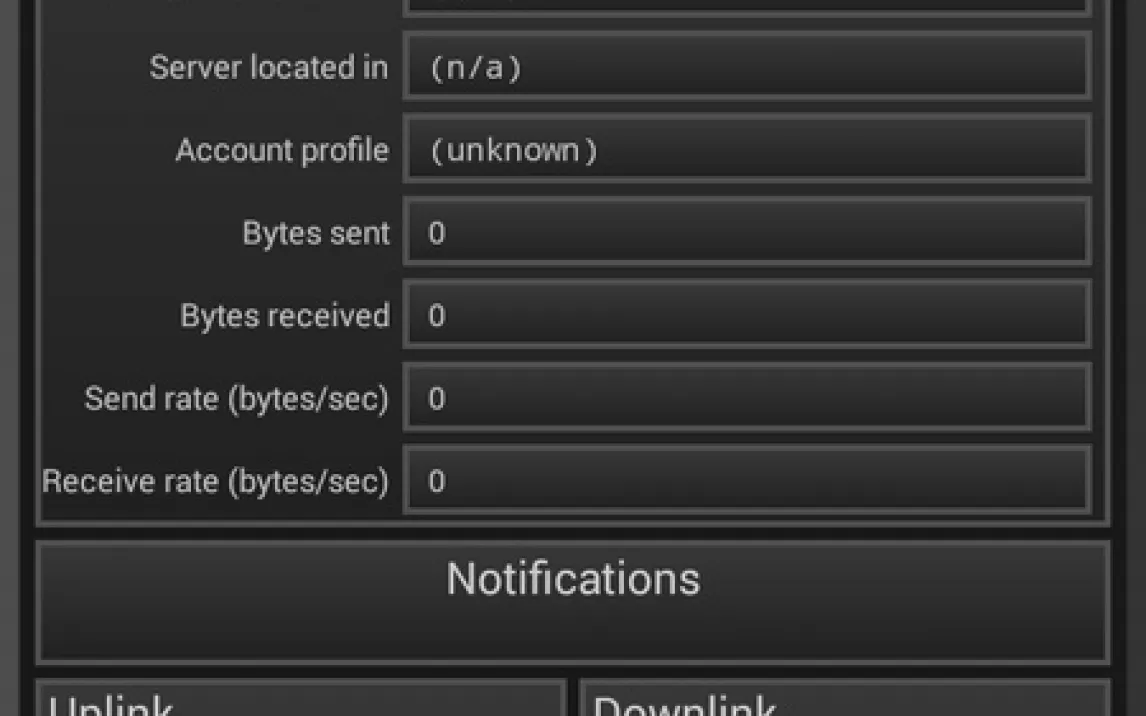Select the Bytes received value field
Screen dimensions: 1146x716
pos(747,314)
